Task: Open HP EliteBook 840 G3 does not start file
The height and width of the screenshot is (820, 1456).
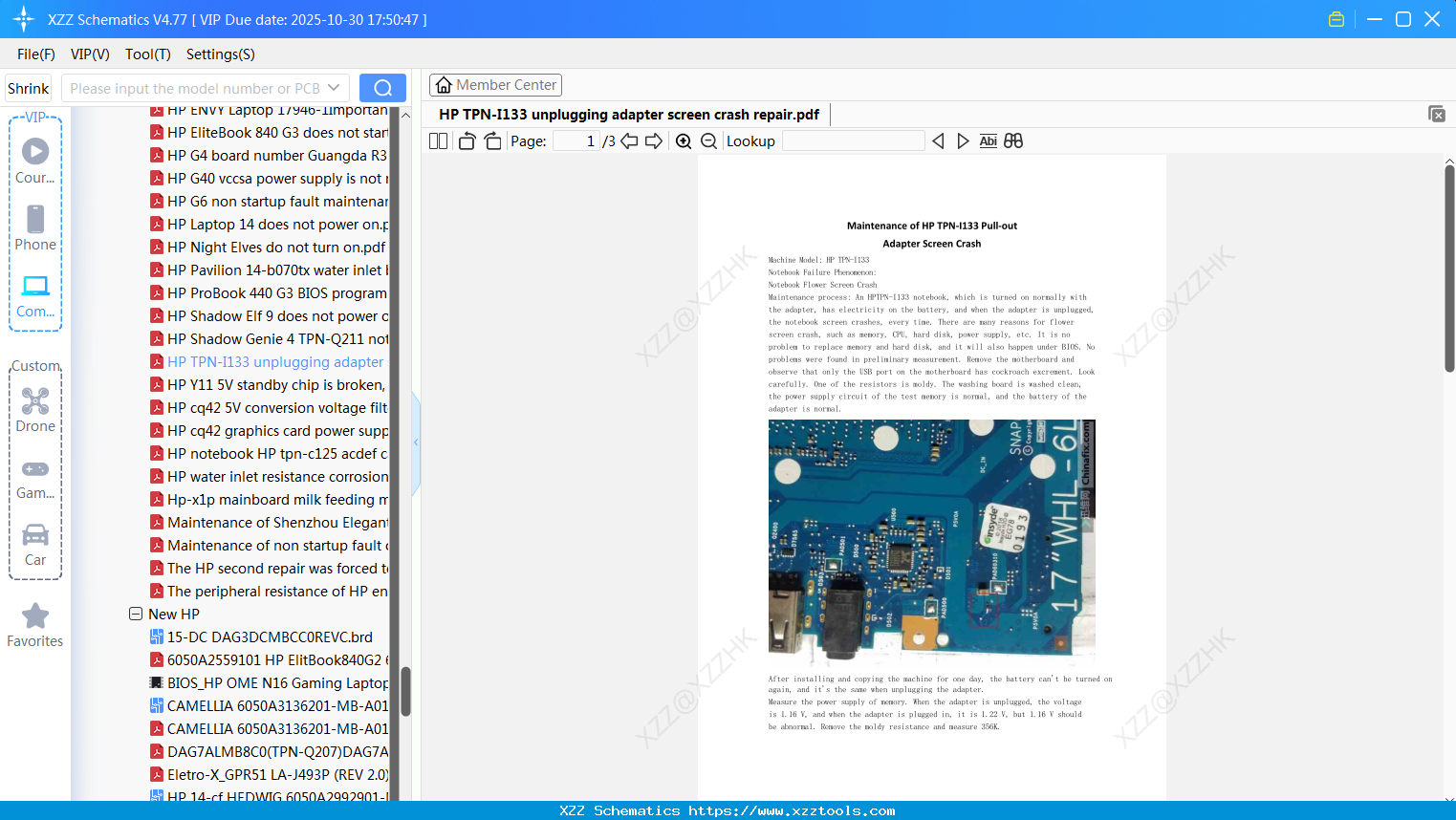Action: [x=270, y=133]
